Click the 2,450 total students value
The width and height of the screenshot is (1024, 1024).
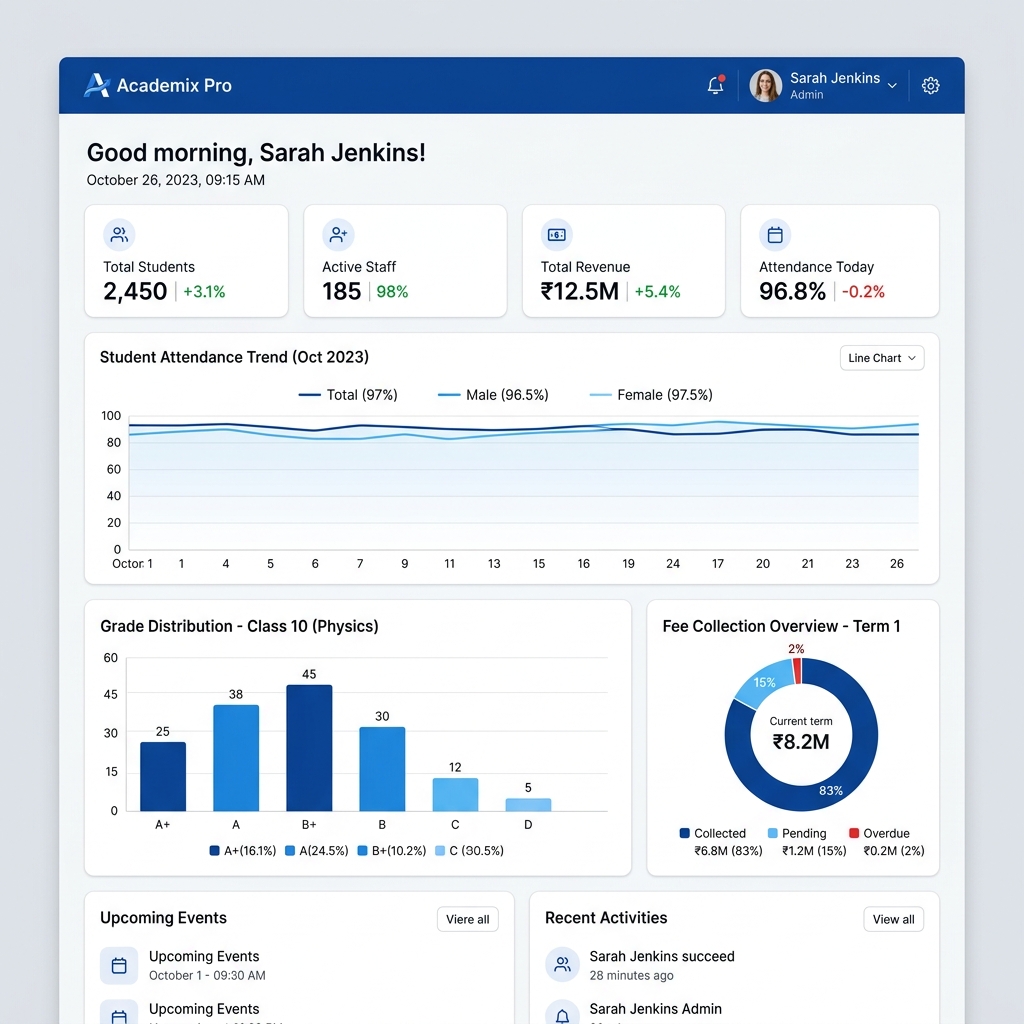(x=135, y=291)
